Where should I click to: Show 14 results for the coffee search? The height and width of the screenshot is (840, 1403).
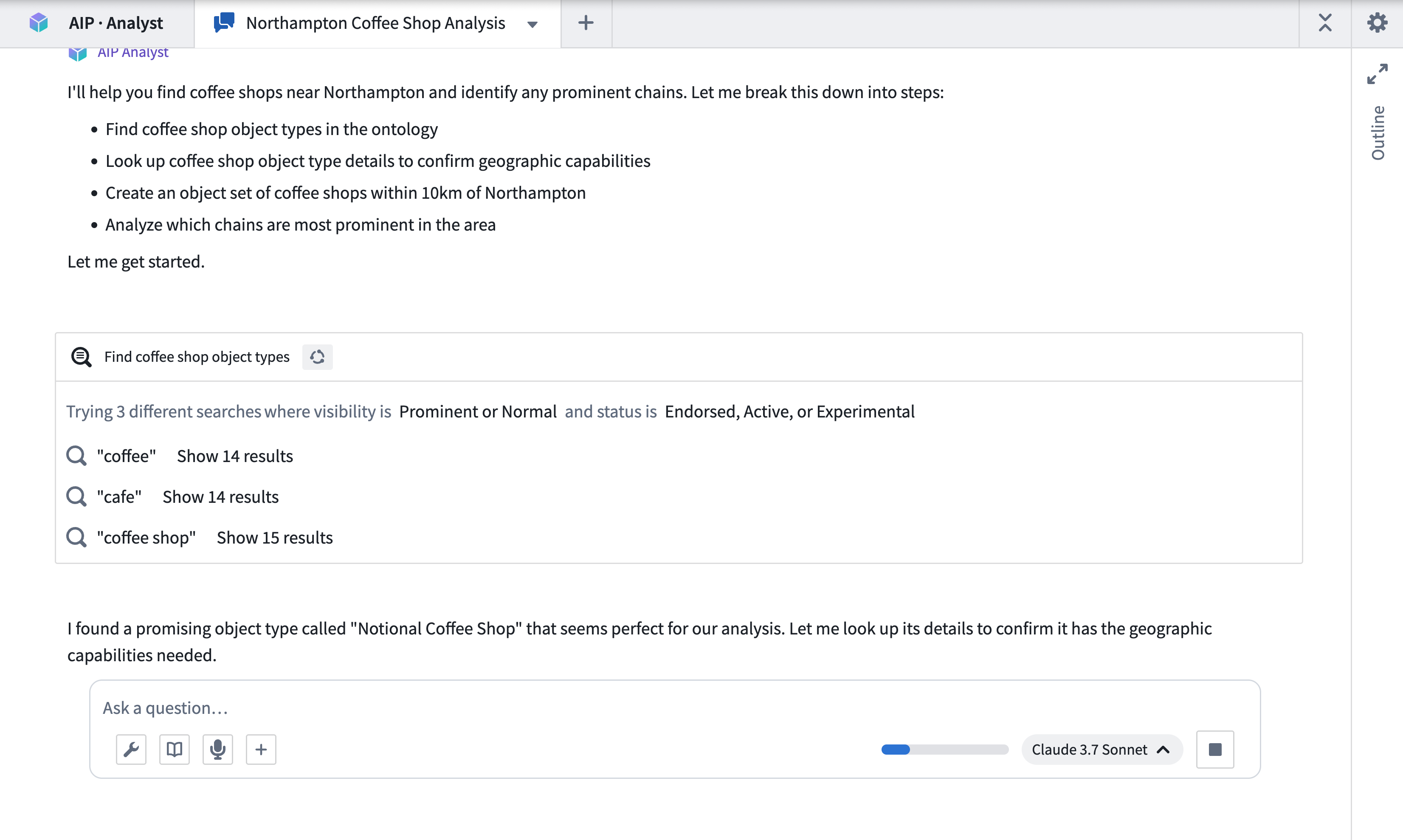click(x=234, y=456)
